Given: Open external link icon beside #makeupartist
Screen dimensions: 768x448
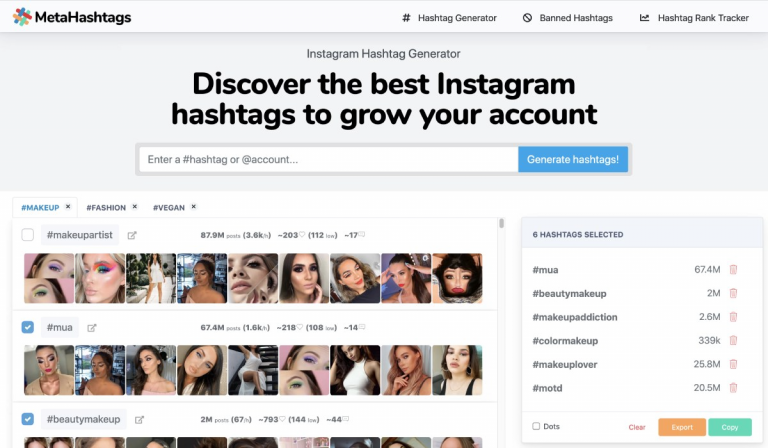Looking at the screenshot, I should (x=132, y=236).
